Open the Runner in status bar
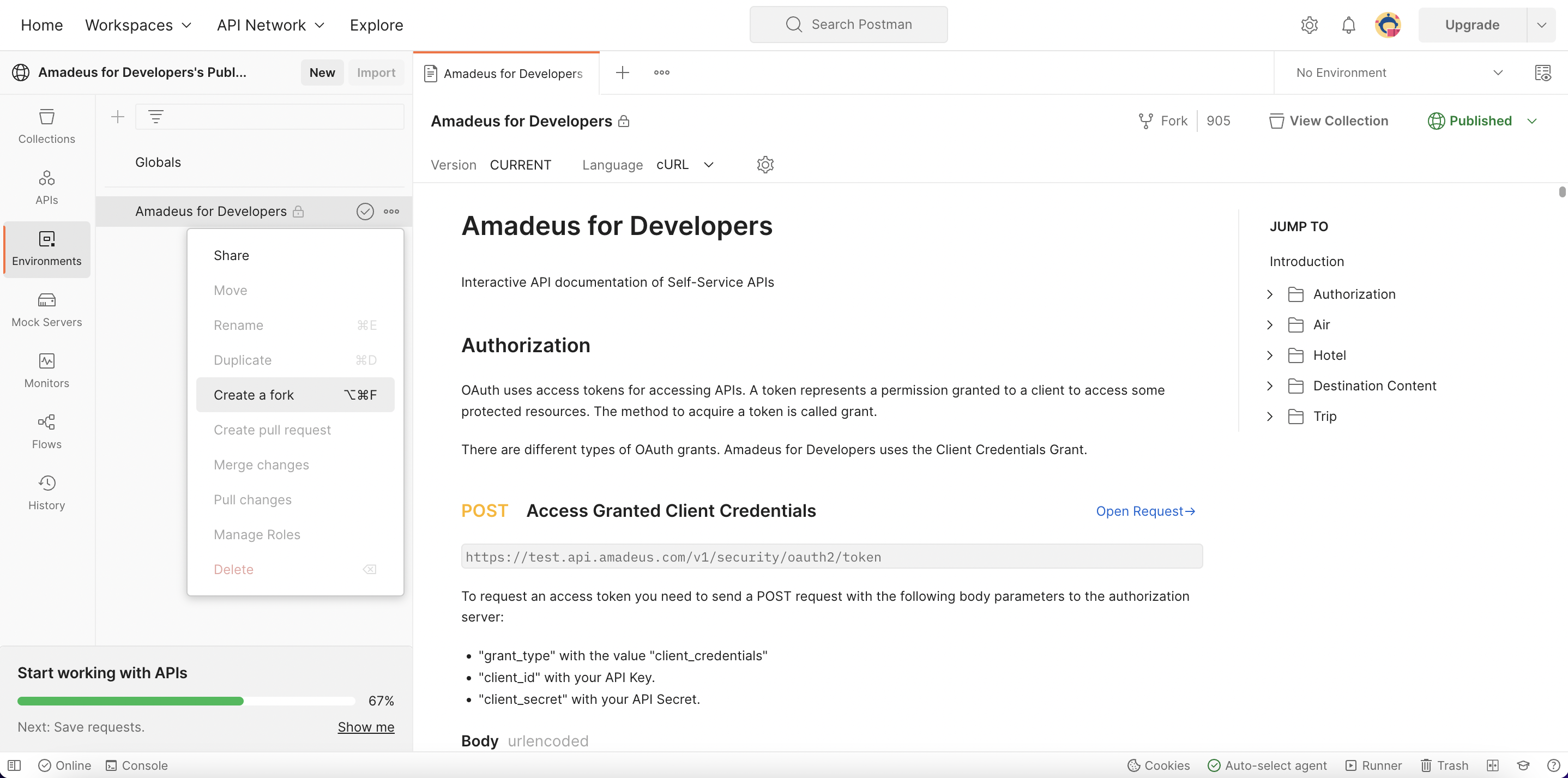This screenshot has width=1568, height=778. point(1374,765)
